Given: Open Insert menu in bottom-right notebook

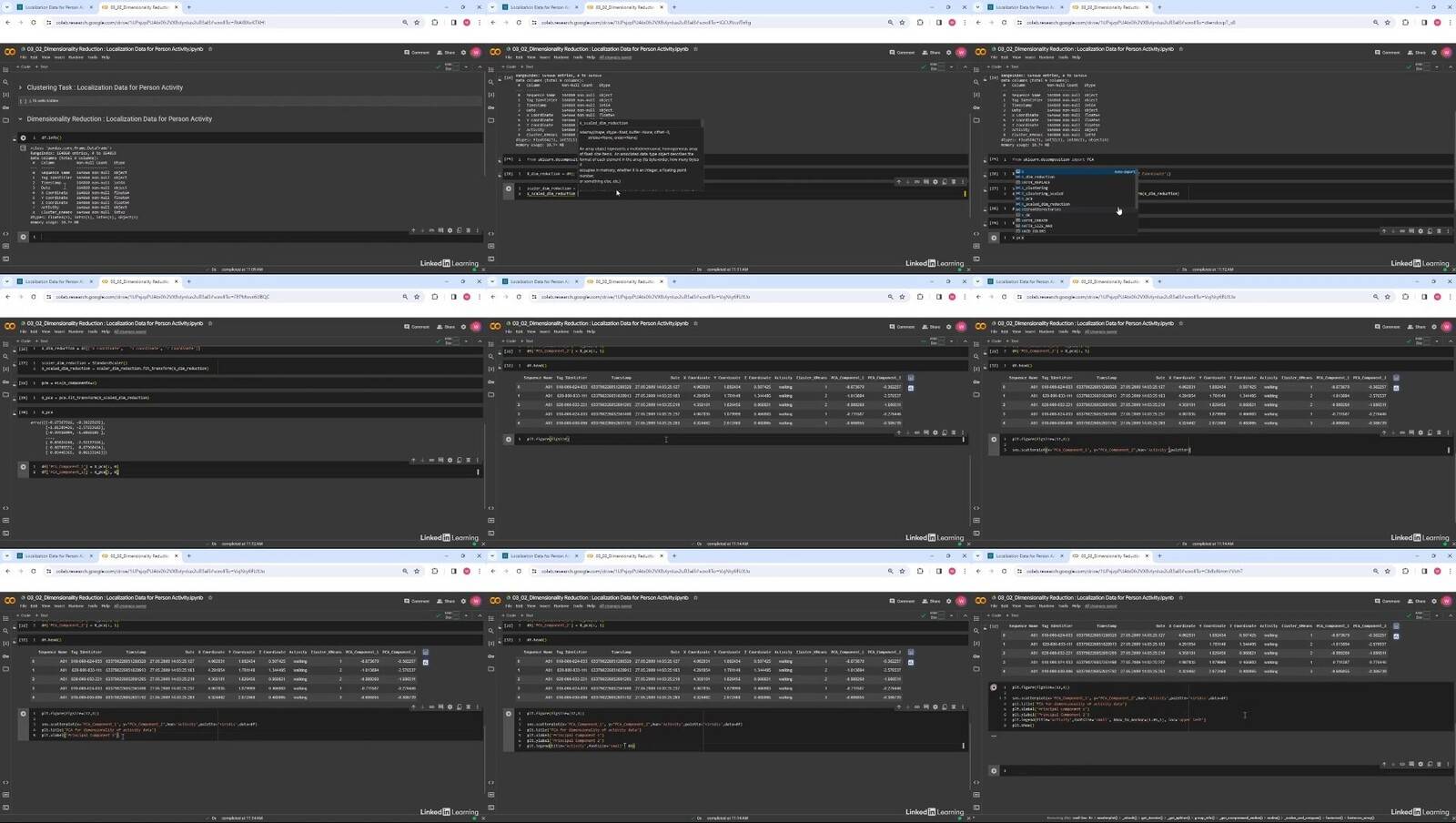Looking at the screenshot, I should point(1030,606).
